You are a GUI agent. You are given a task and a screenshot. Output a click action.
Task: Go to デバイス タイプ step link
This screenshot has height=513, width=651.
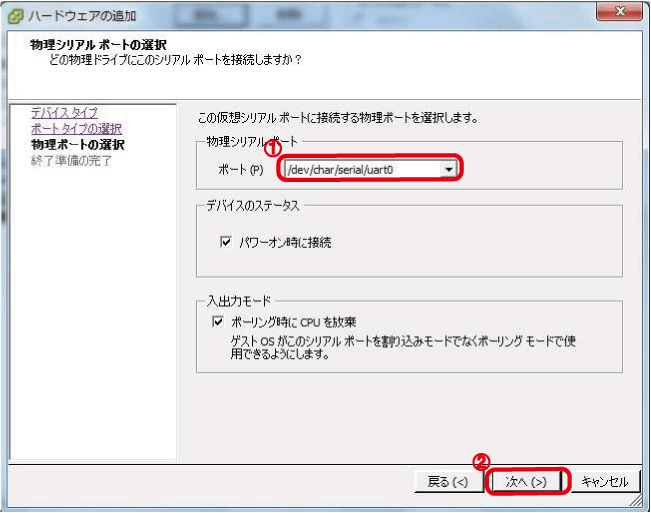[64, 112]
